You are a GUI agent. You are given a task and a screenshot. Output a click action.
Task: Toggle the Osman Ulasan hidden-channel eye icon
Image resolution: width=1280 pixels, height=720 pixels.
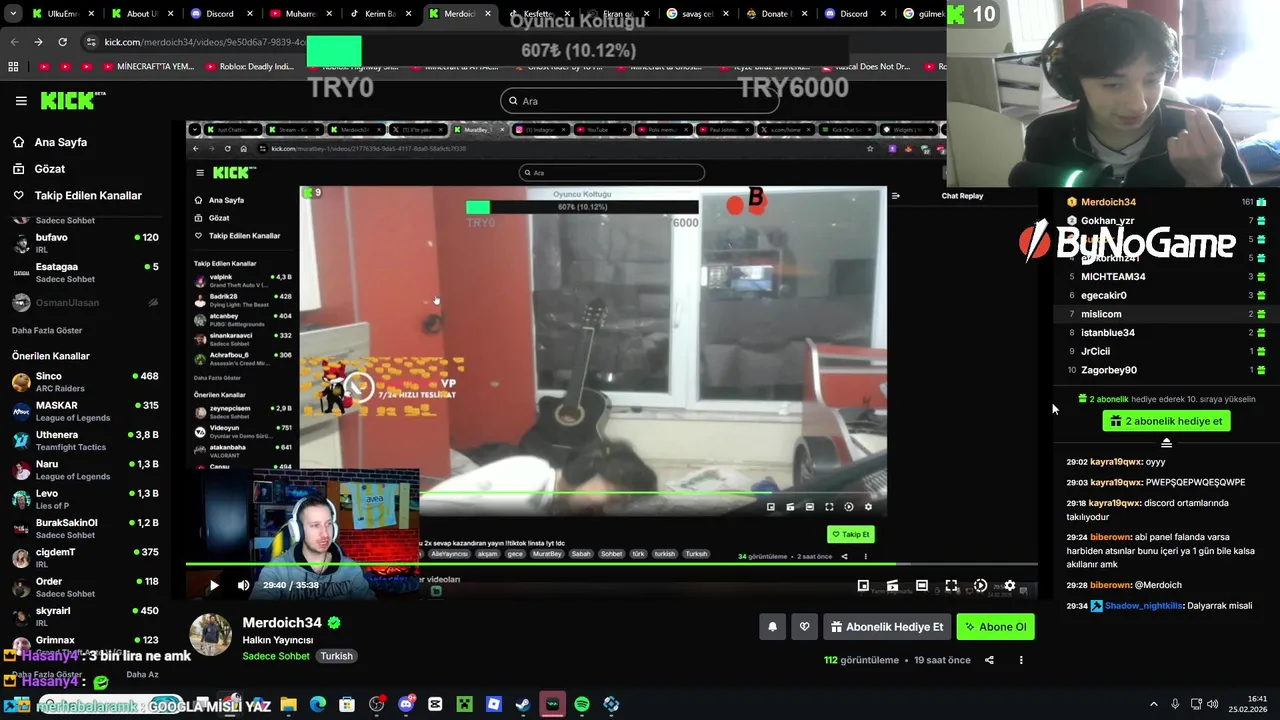153,303
